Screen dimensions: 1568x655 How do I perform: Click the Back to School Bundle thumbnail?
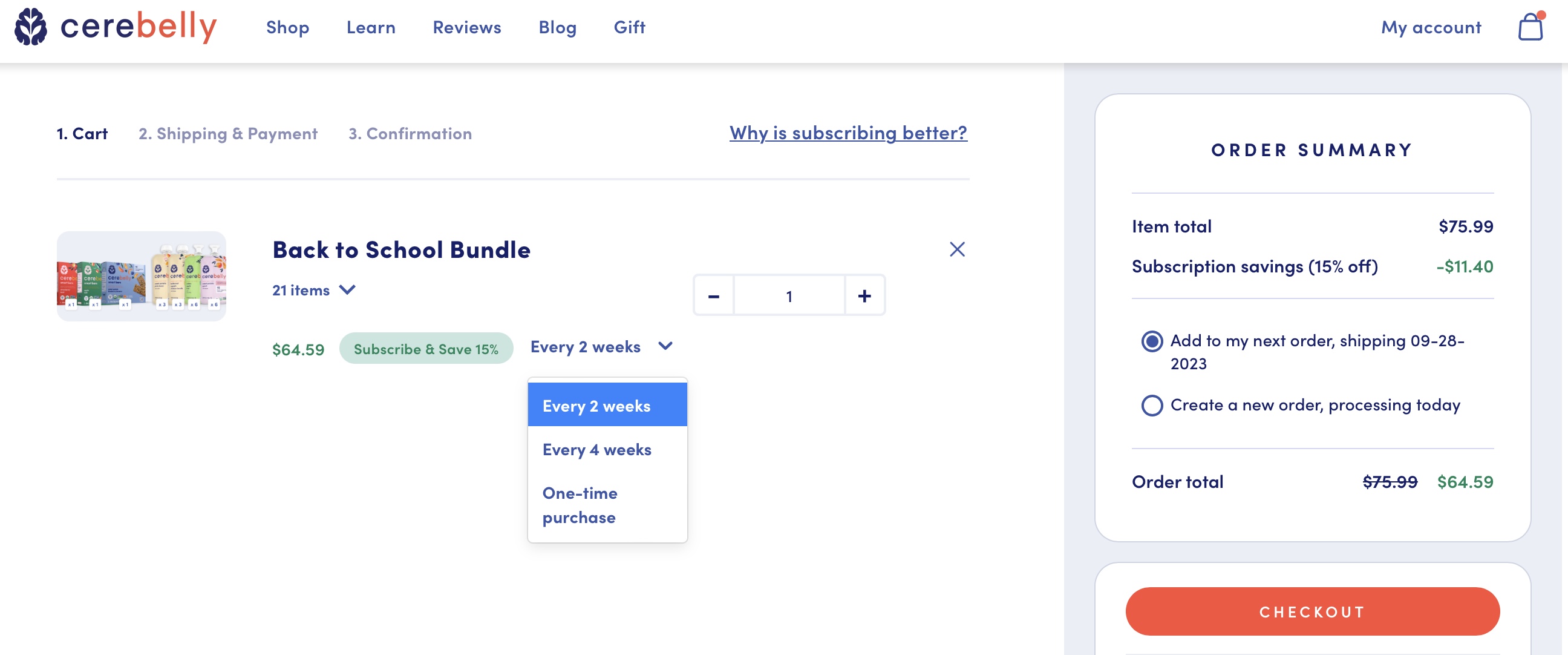click(x=141, y=276)
